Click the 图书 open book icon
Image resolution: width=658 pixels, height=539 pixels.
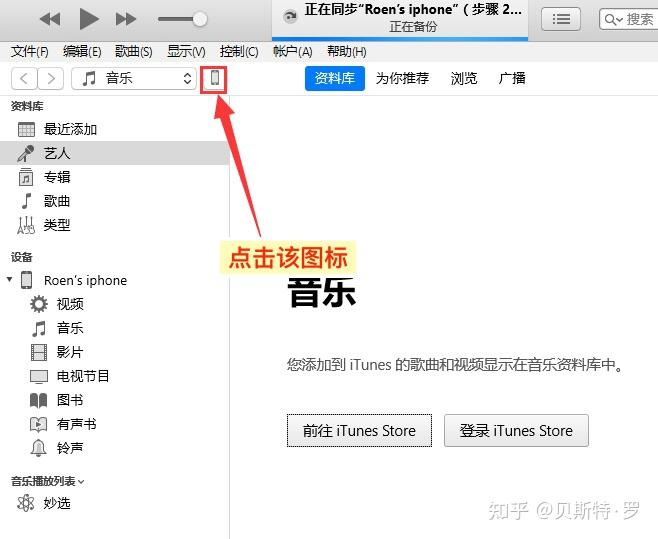39,400
